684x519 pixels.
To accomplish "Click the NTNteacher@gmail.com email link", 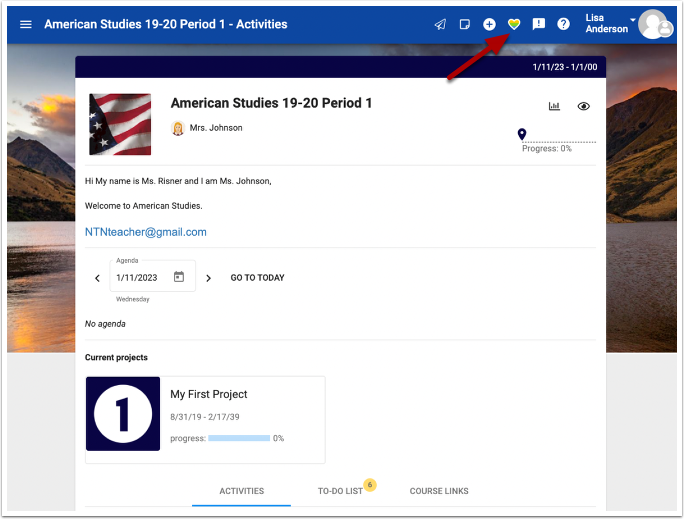I will pos(146,232).
